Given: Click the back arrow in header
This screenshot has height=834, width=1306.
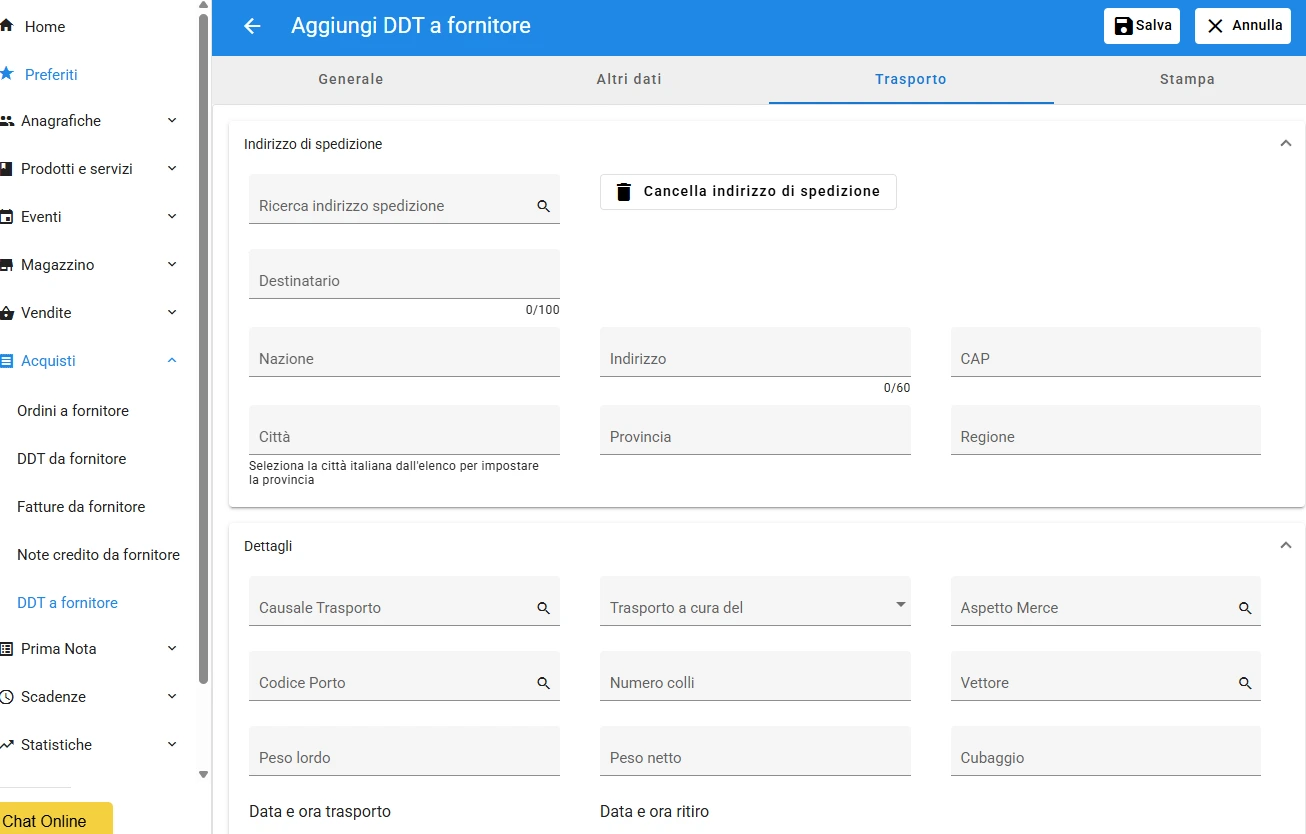Looking at the screenshot, I should tap(252, 26).
